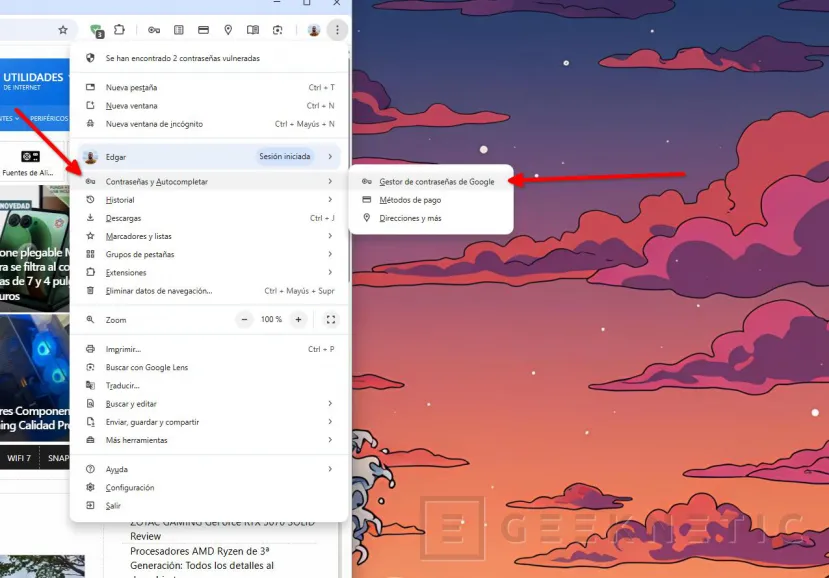The image size is (829, 578).
Task: Open the reading list book icon
Action: (x=253, y=29)
